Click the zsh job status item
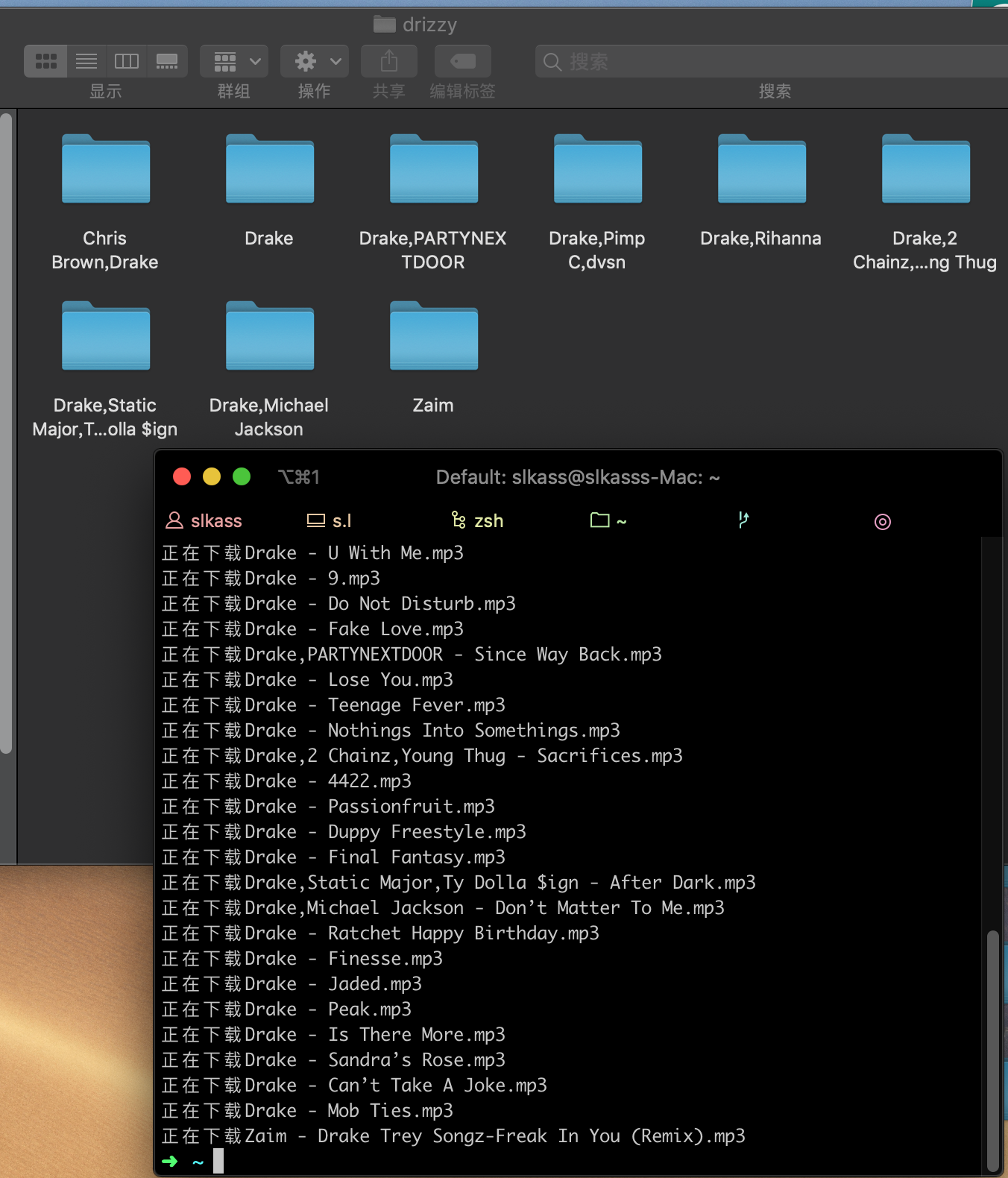The height and width of the screenshot is (1178, 1008). pos(477,520)
